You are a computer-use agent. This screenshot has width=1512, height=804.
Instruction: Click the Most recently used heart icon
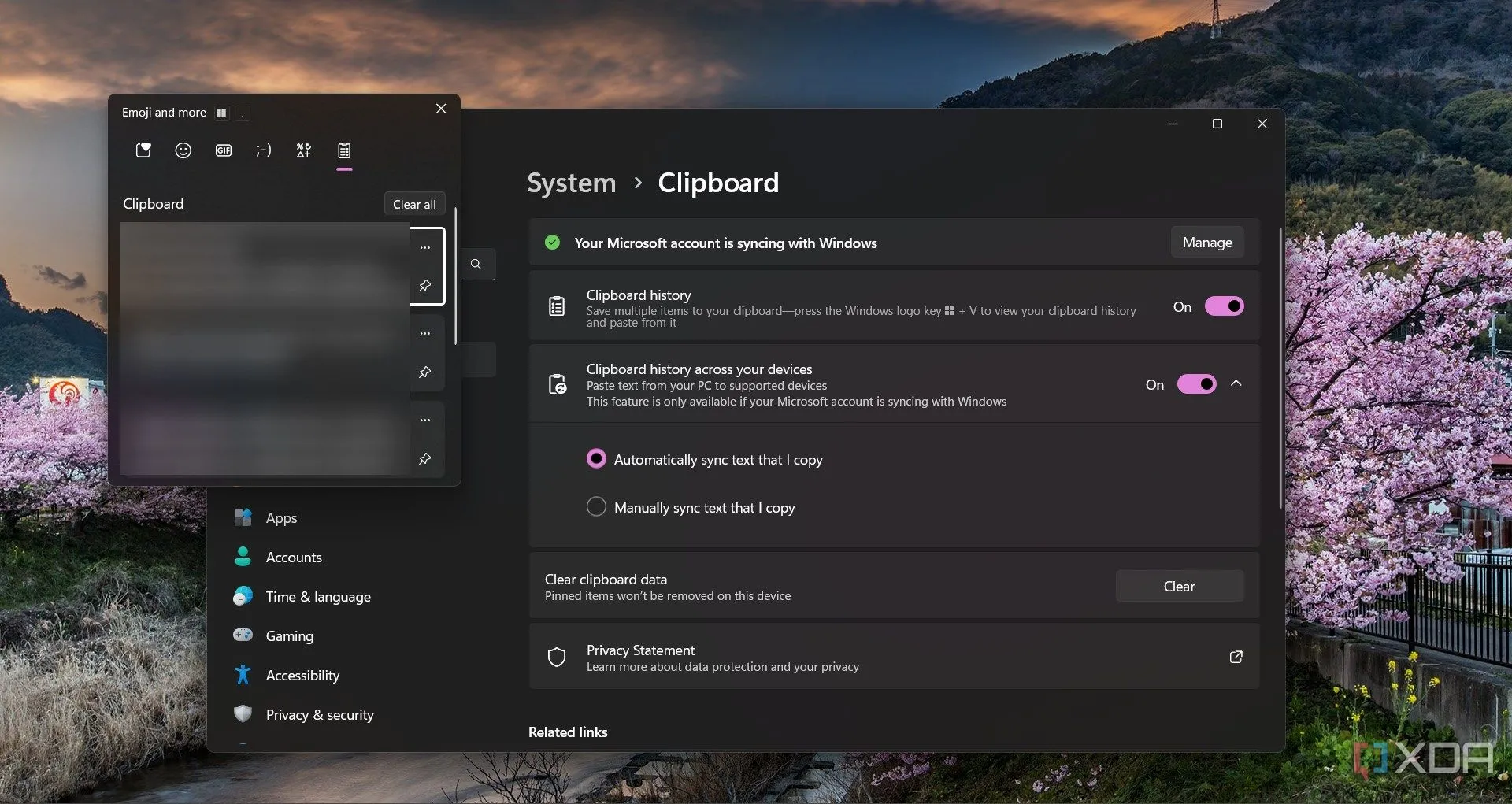pyautogui.click(x=143, y=150)
